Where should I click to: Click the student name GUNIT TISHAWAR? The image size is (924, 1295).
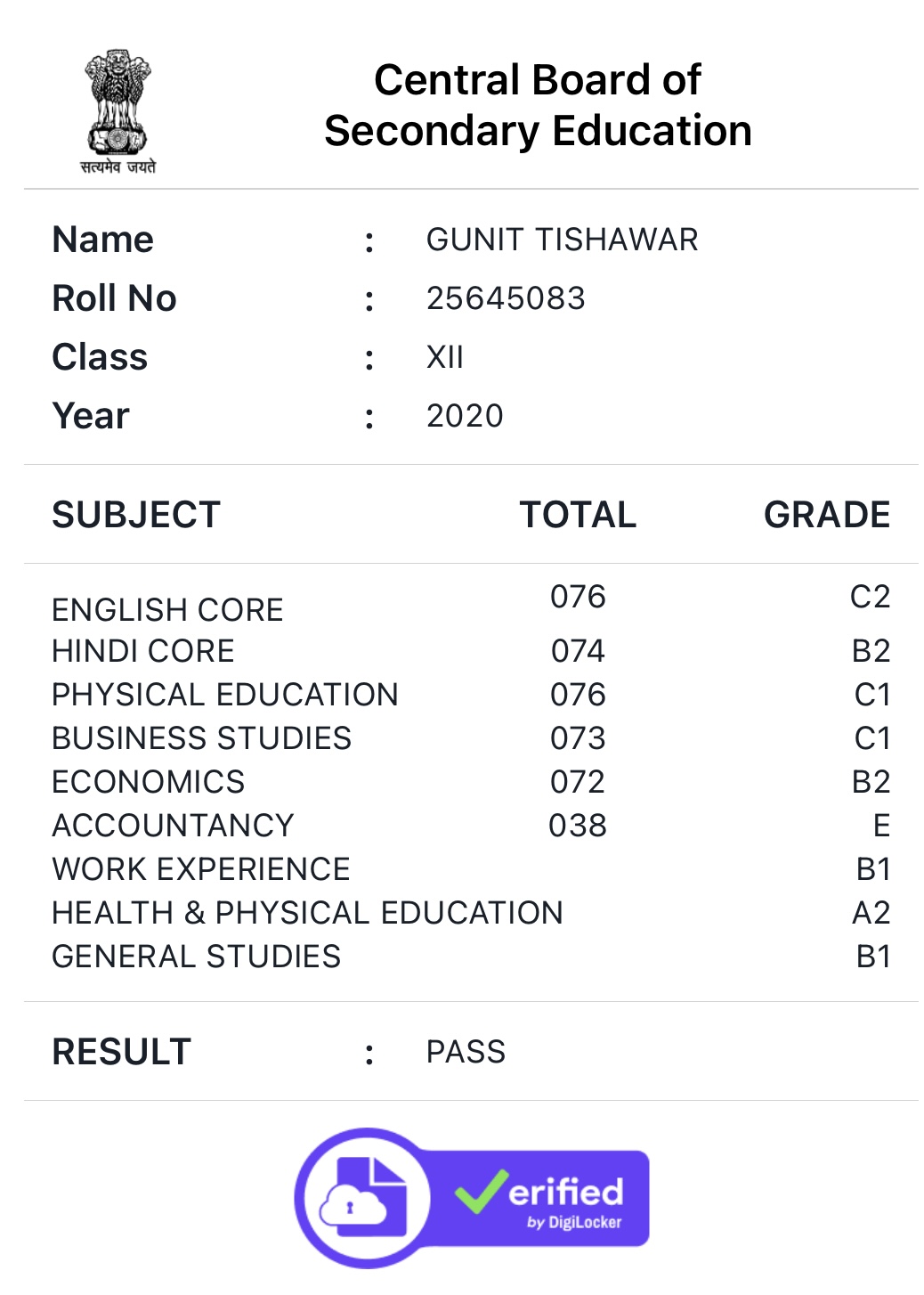[563, 240]
